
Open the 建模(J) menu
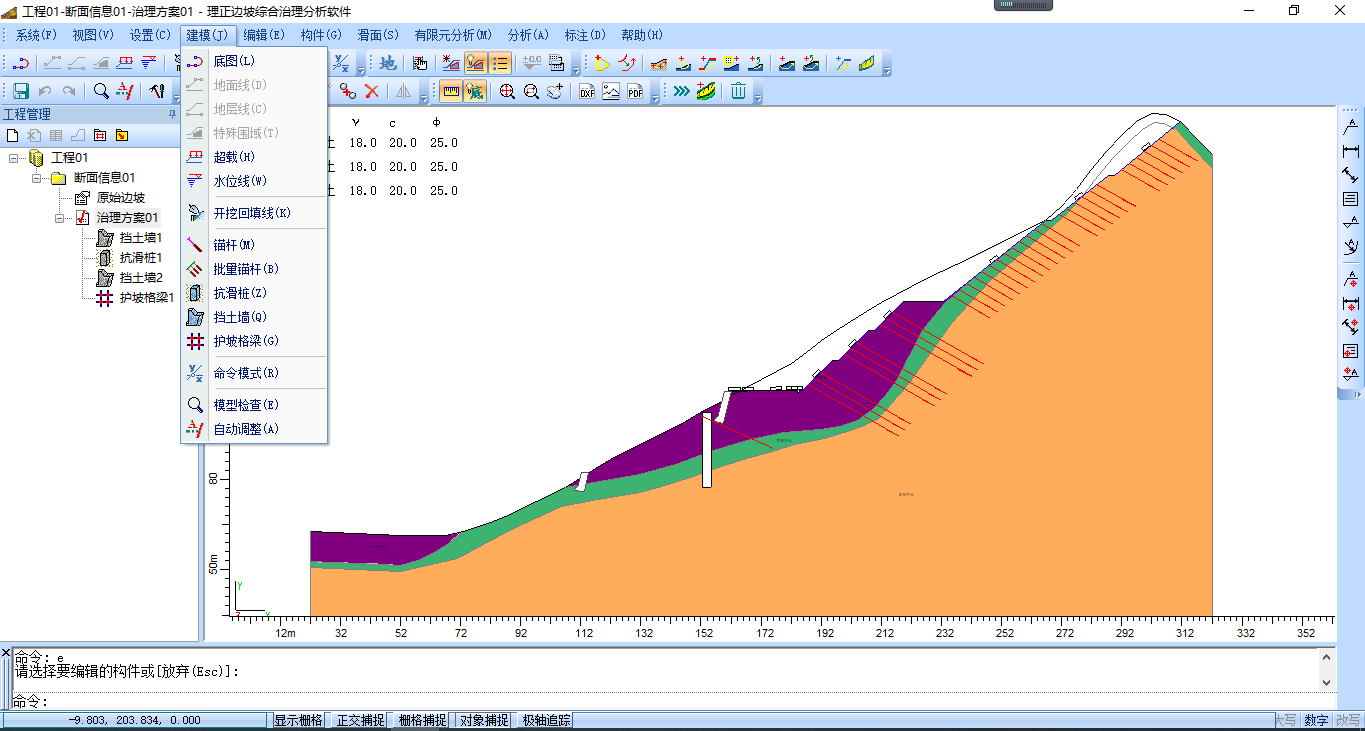click(207, 35)
